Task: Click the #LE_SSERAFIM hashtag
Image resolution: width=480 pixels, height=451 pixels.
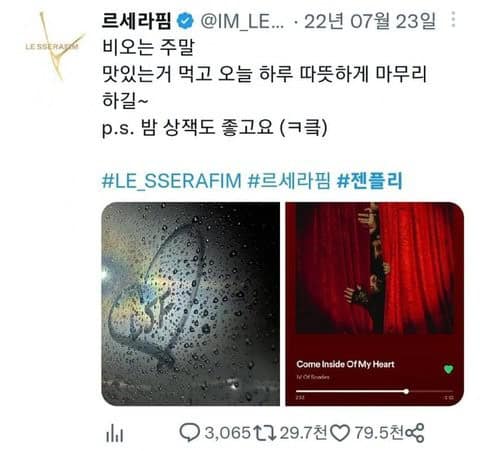Action: [171, 181]
